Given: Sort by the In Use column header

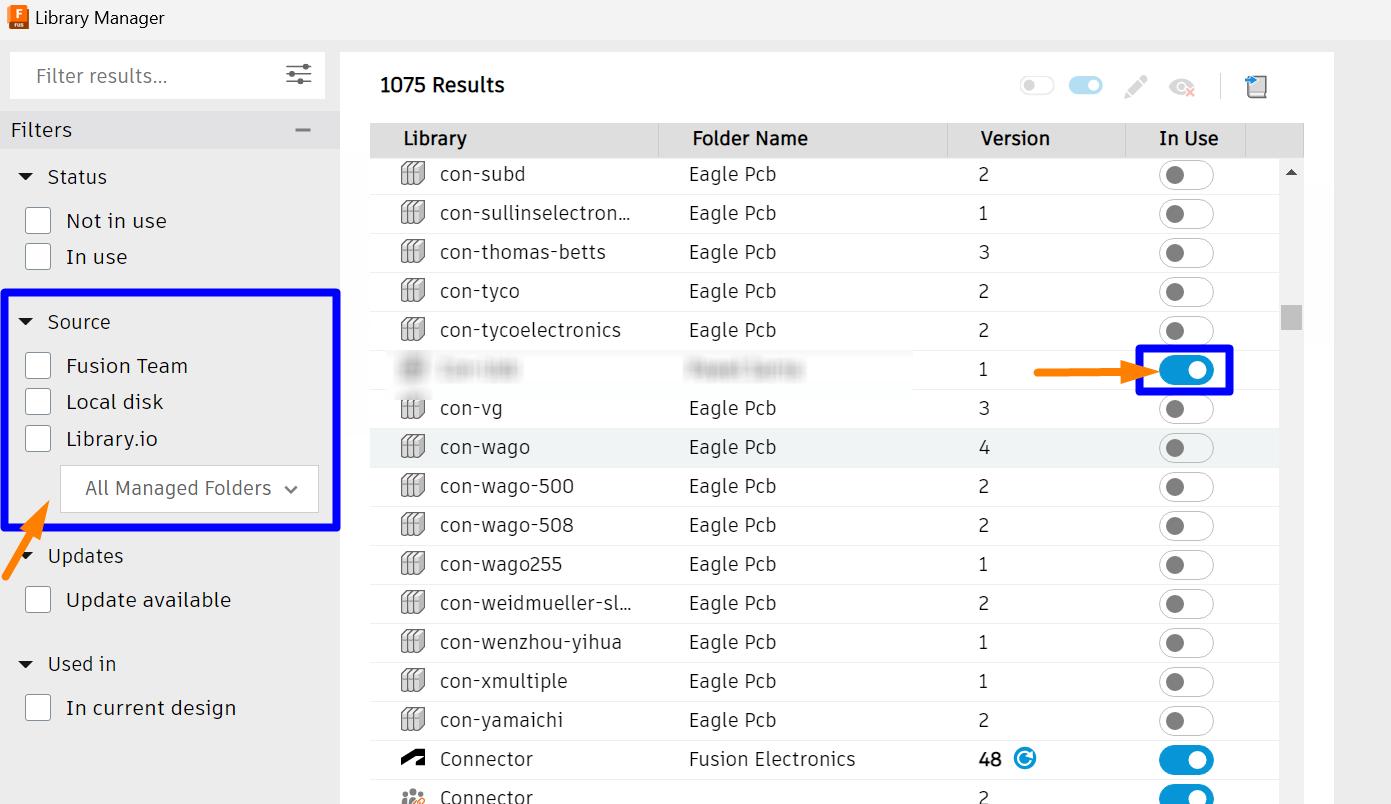Looking at the screenshot, I should [1187, 139].
